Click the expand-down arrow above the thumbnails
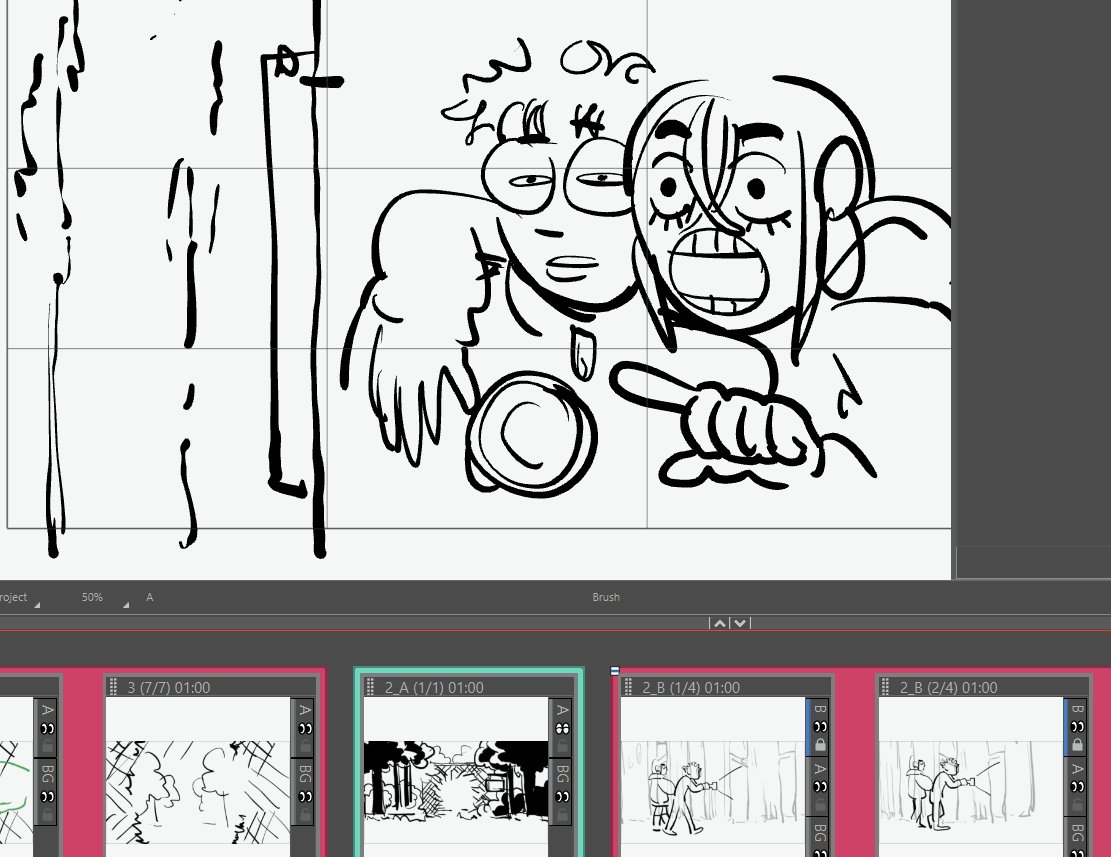Viewport: 1111px width, 857px height. [740, 623]
